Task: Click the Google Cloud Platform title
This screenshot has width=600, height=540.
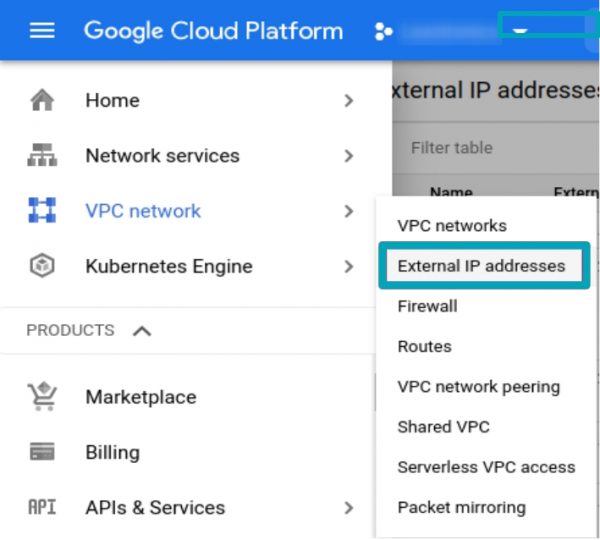Action: (213, 30)
